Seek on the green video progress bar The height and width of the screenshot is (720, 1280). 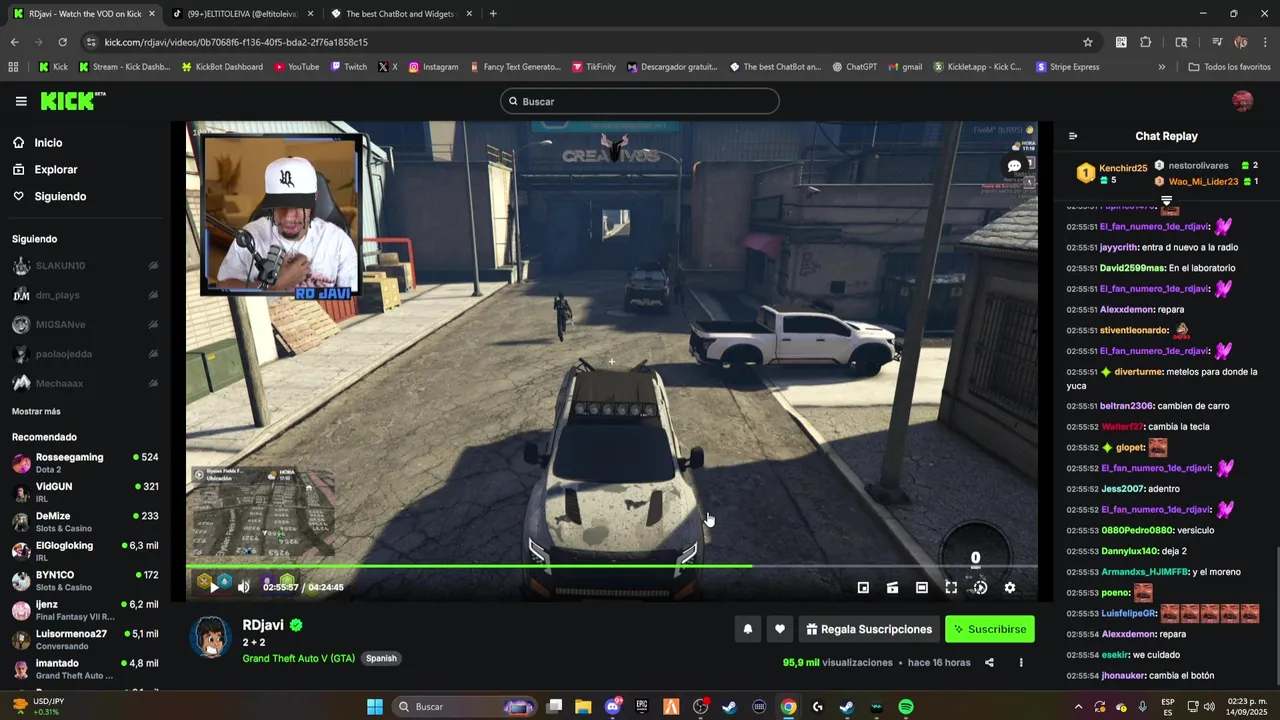tap(612, 566)
